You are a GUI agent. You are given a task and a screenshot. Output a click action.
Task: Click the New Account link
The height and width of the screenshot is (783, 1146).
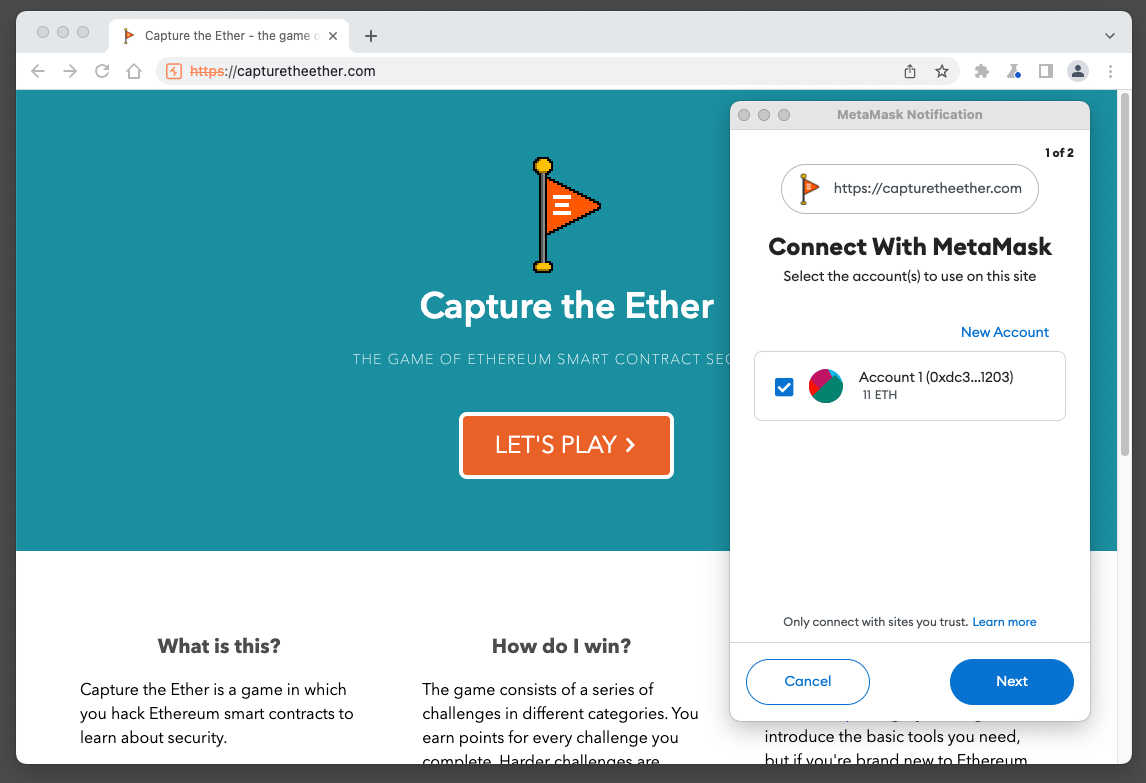1005,332
